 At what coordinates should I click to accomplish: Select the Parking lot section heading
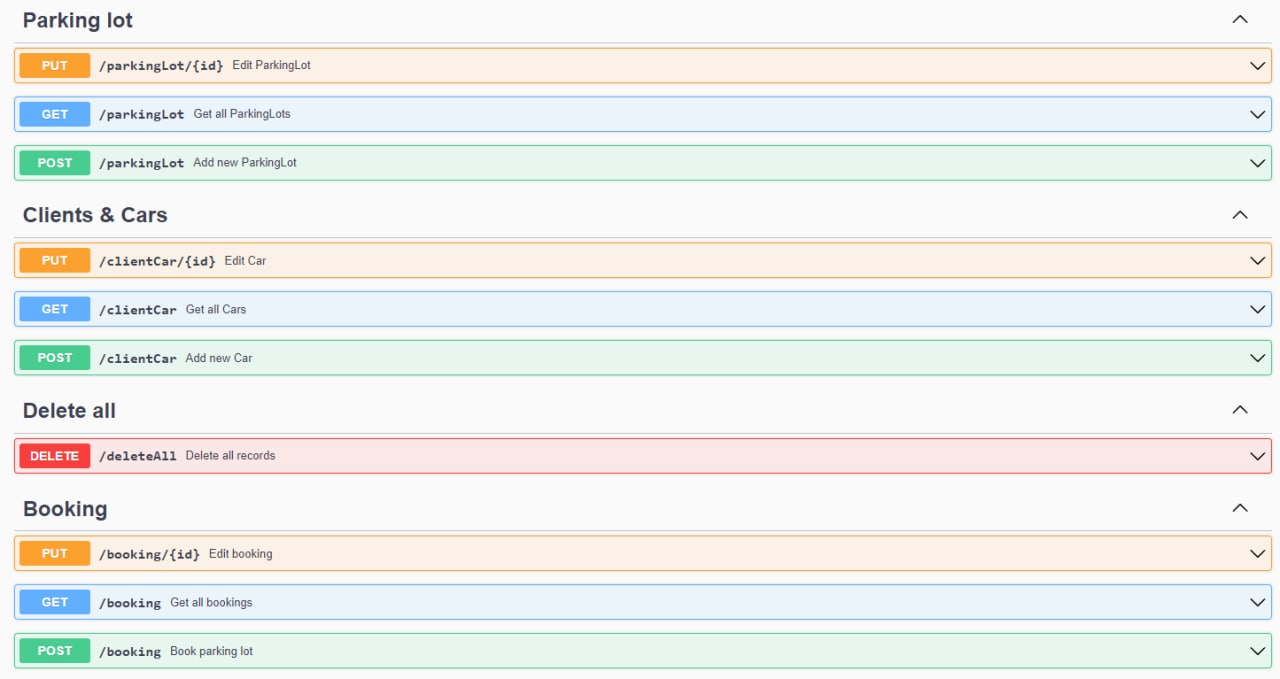(x=78, y=20)
